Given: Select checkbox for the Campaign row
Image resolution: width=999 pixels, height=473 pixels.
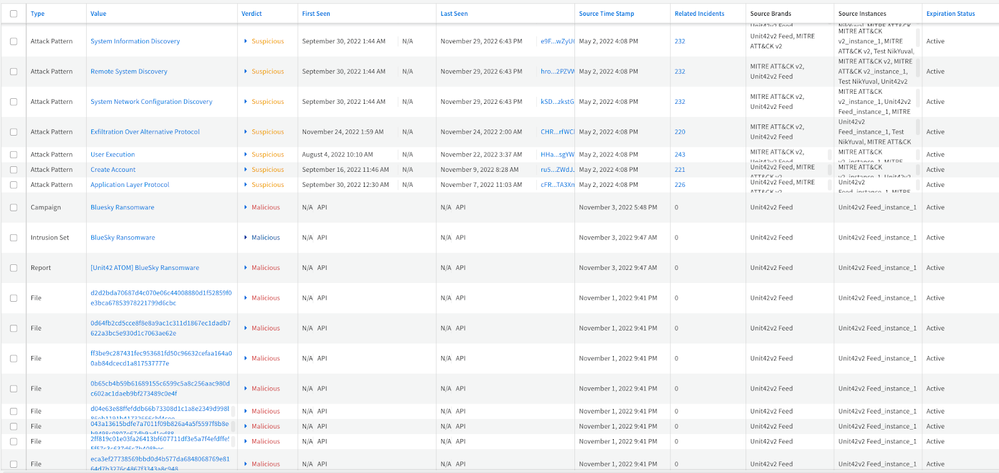Looking at the screenshot, I should [13, 208].
